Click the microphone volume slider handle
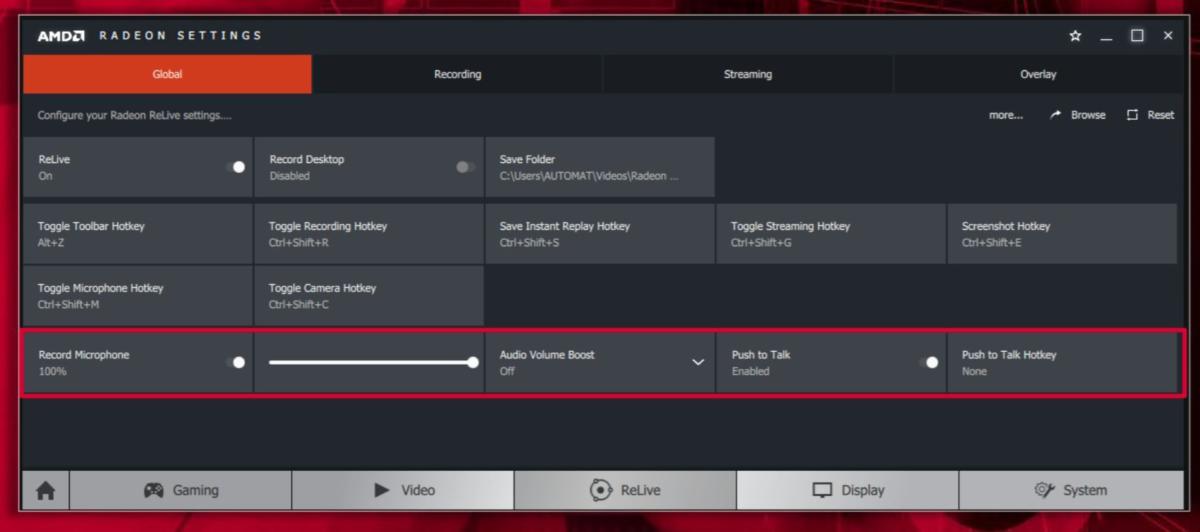The image size is (1200, 532). pyautogui.click(x=473, y=362)
